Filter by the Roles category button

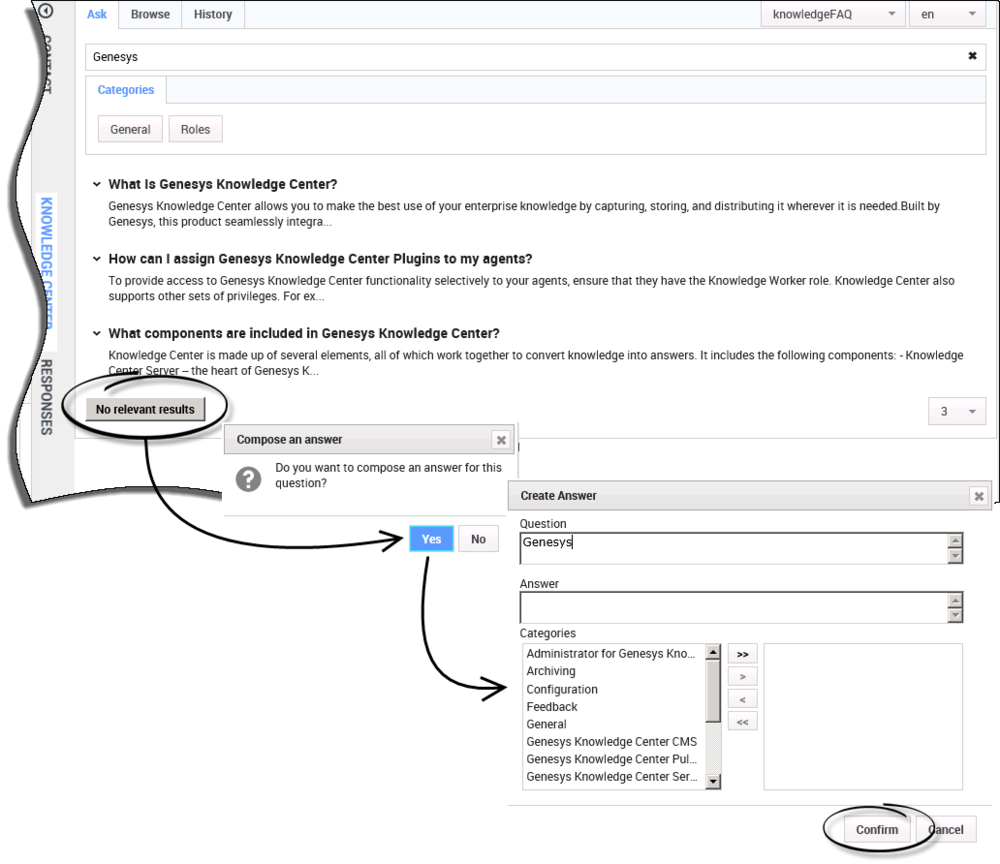coord(195,129)
